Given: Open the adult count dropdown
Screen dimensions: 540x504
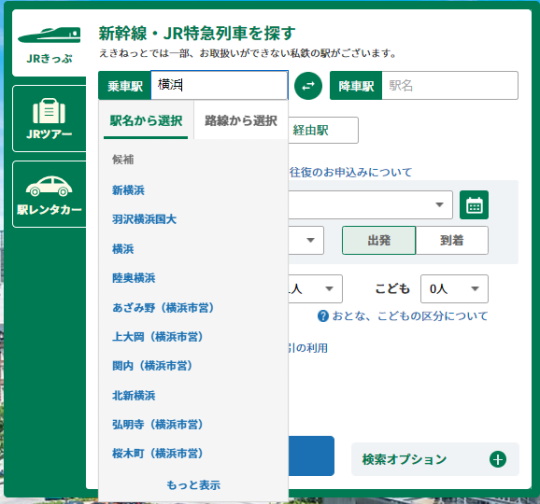Looking at the screenshot, I should point(315,289).
